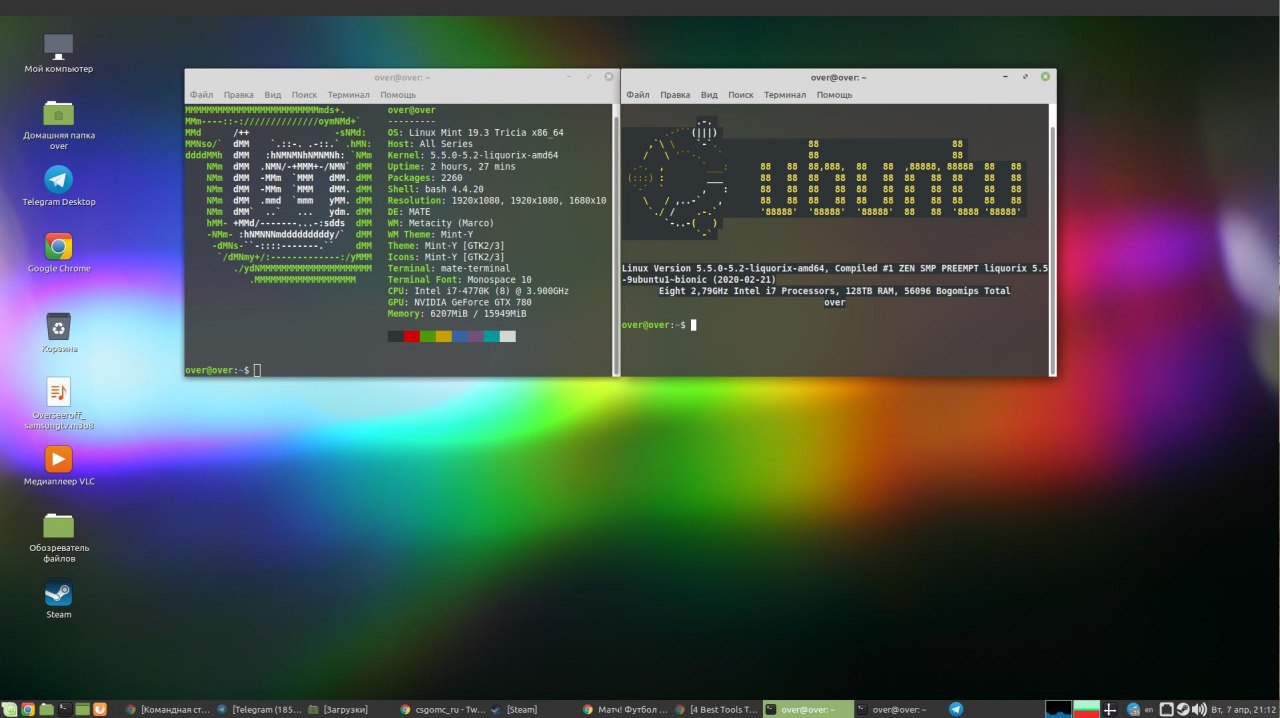
Task: Click the "Terminal Font: Monospace 10" line
Action: click(460, 280)
